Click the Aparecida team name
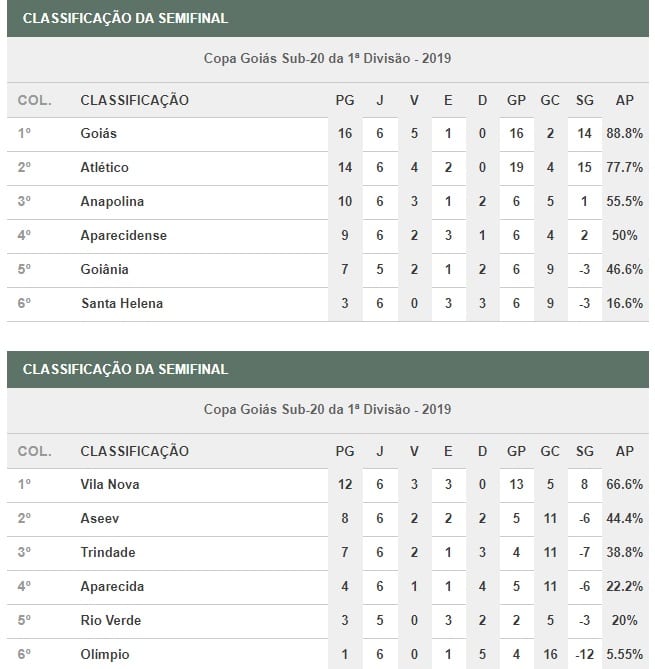The width and height of the screenshot is (655, 669). click(112, 586)
